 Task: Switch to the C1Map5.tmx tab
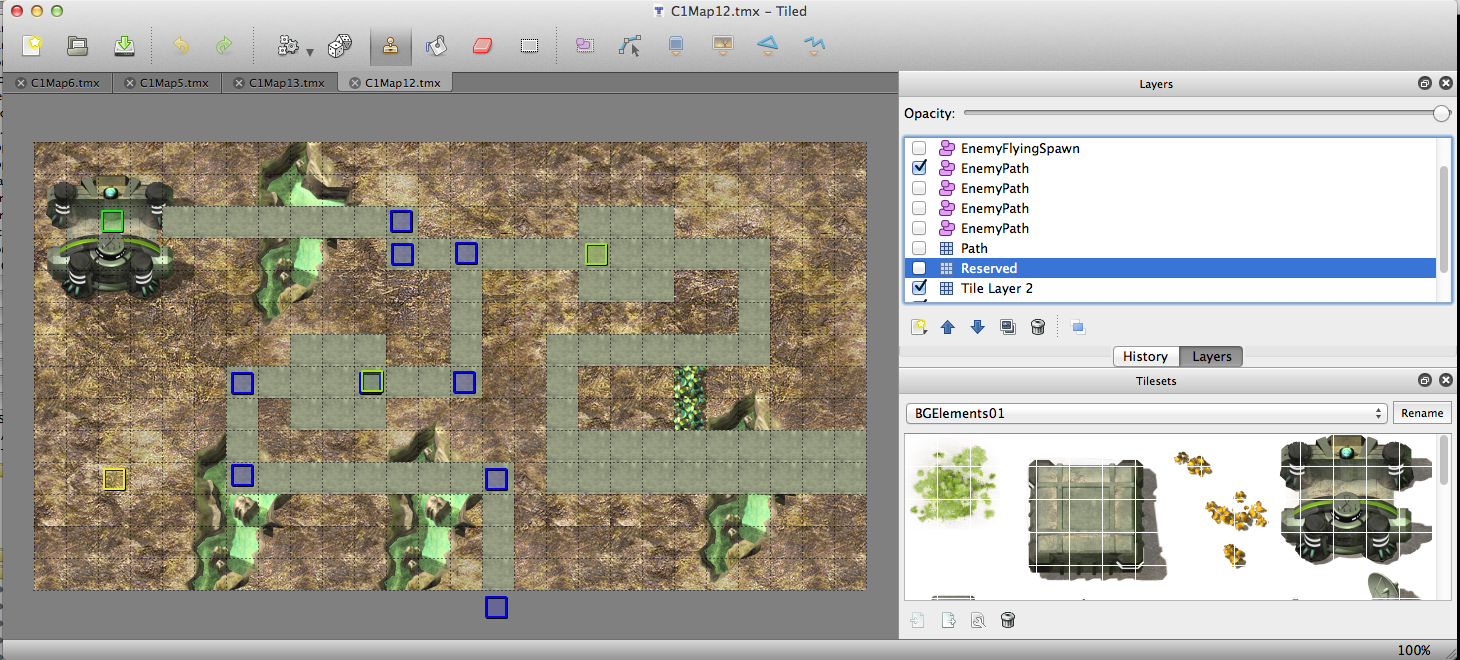[167, 83]
